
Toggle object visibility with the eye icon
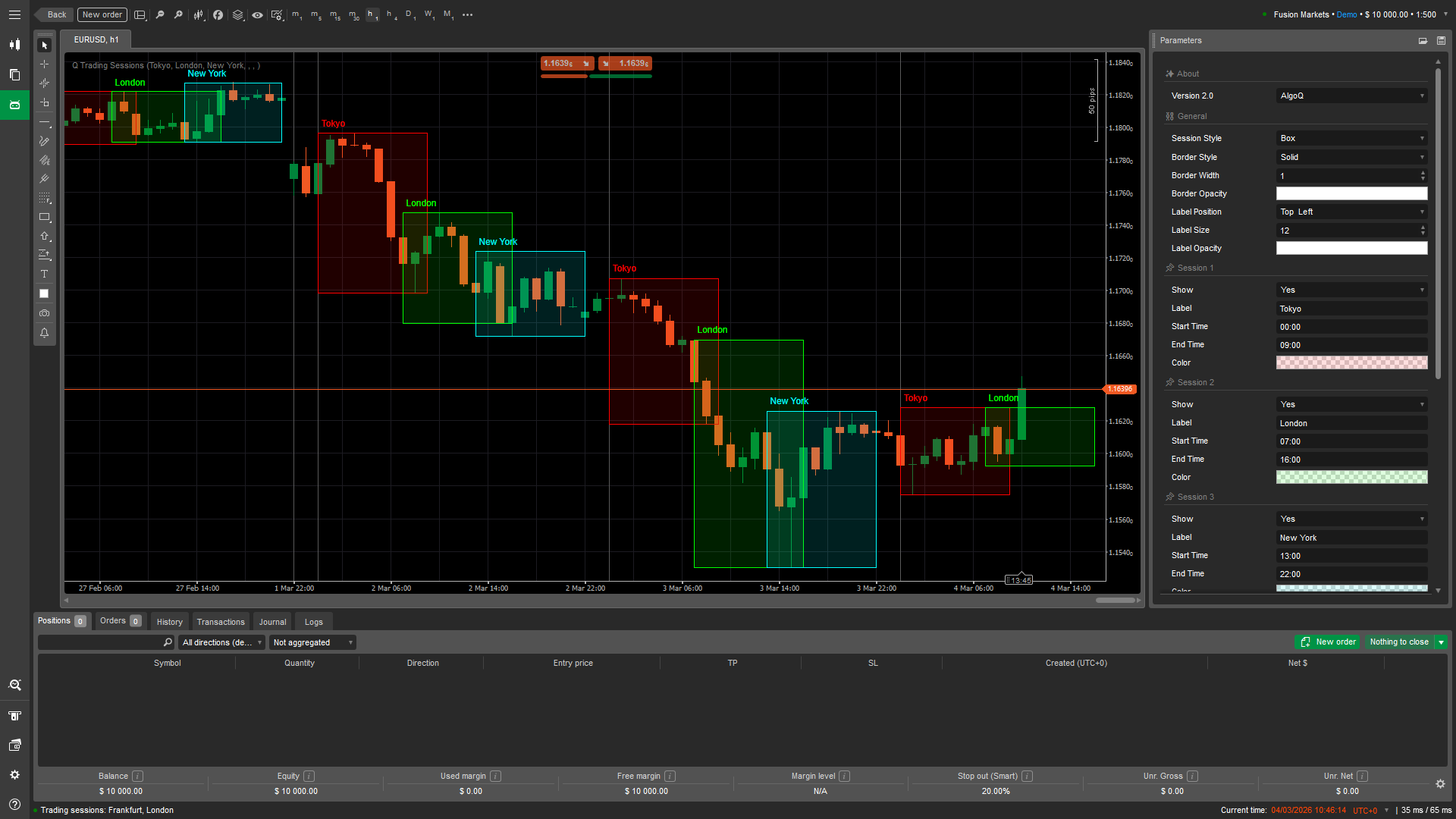point(258,14)
